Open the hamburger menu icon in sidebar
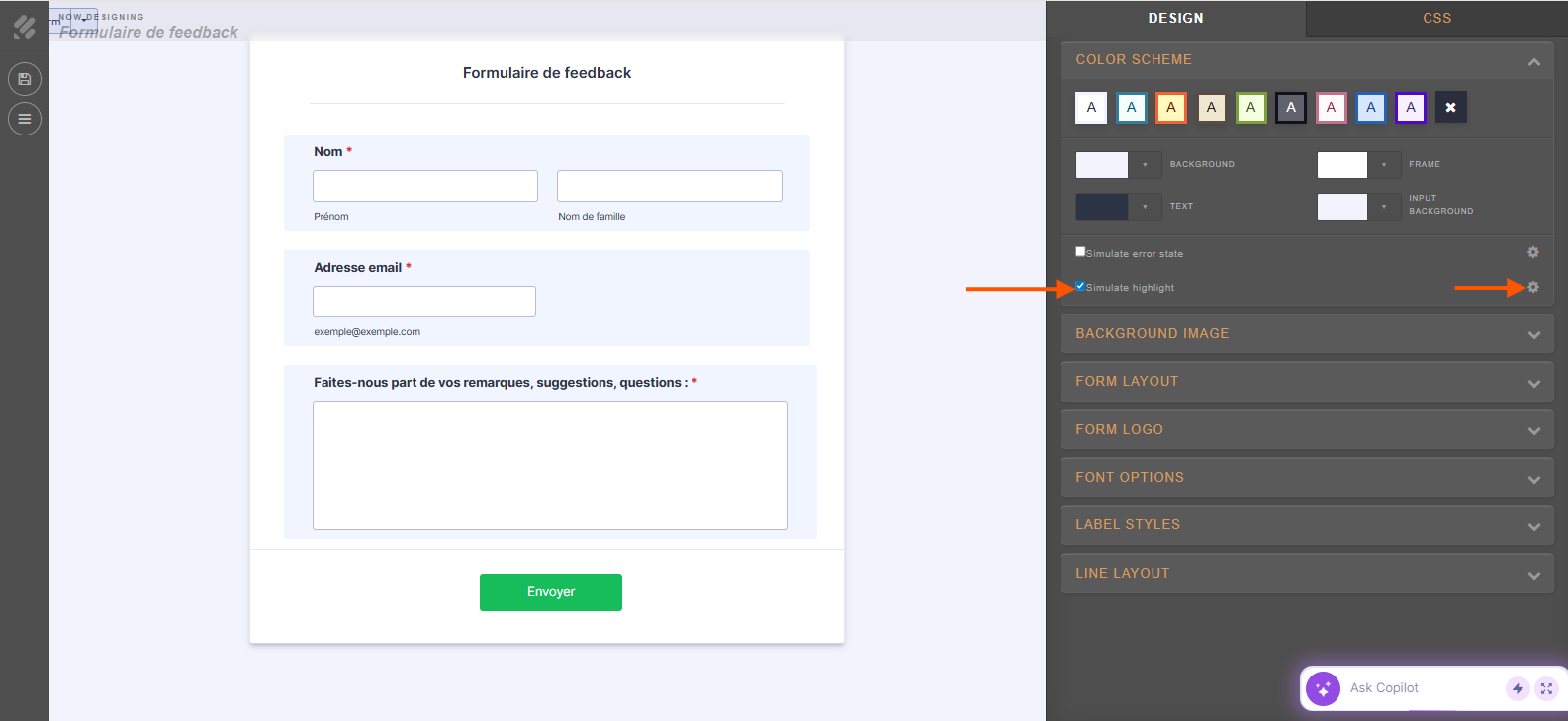Image resolution: width=1568 pixels, height=721 pixels. pyautogui.click(x=25, y=119)
